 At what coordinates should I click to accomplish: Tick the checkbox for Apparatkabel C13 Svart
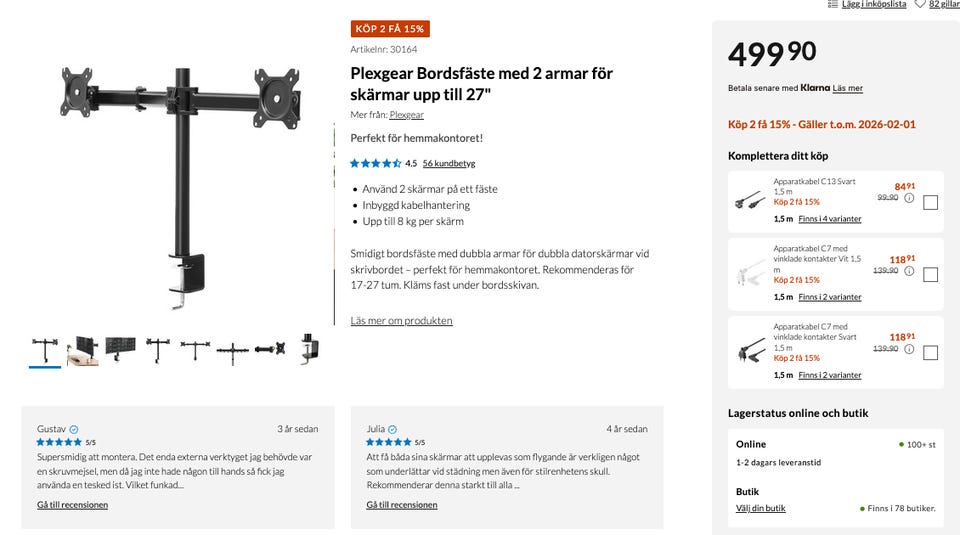pyautogui.click(x=930, y=202)
